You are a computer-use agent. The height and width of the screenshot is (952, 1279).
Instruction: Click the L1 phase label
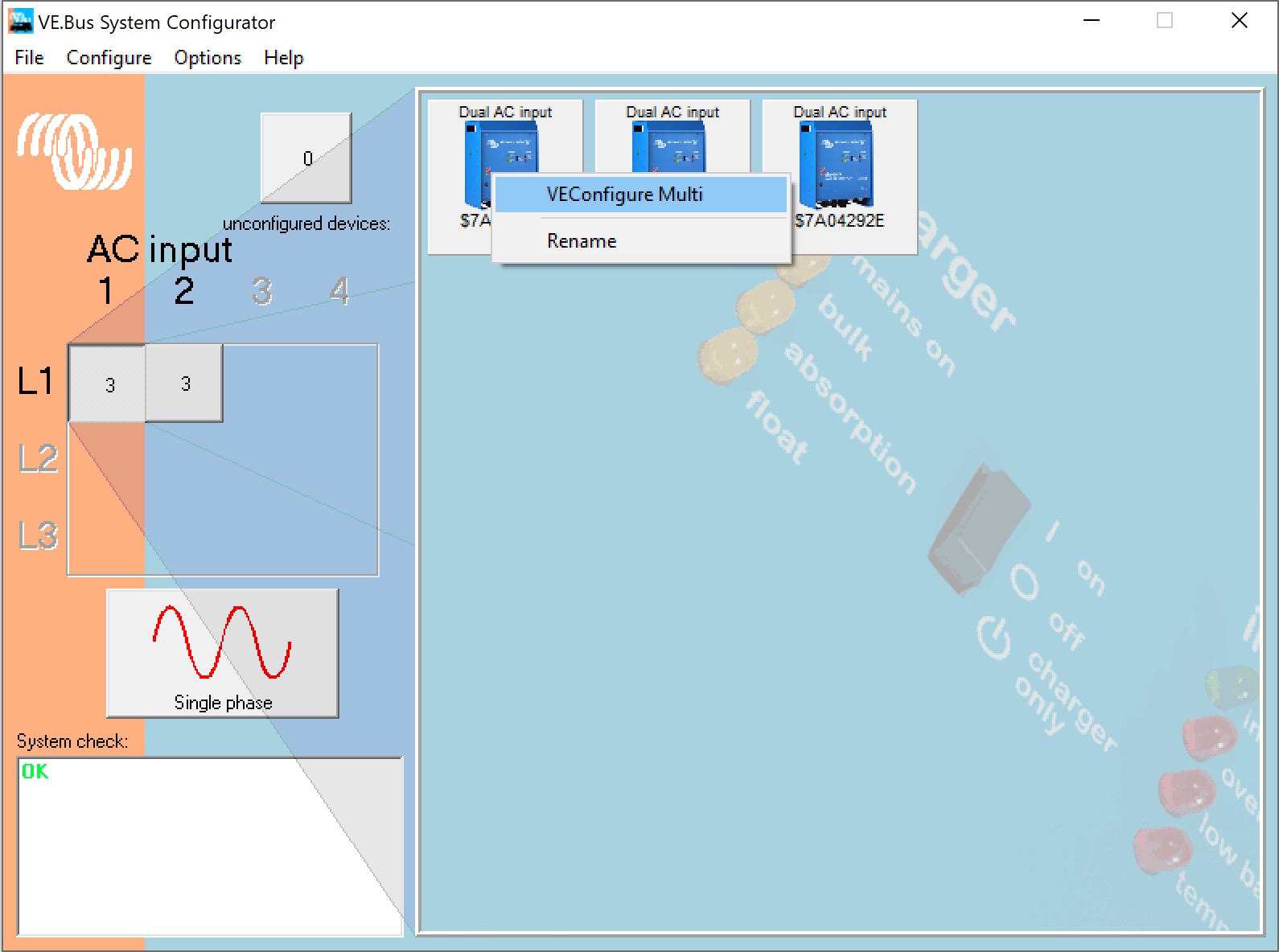(x=36, y=381)
